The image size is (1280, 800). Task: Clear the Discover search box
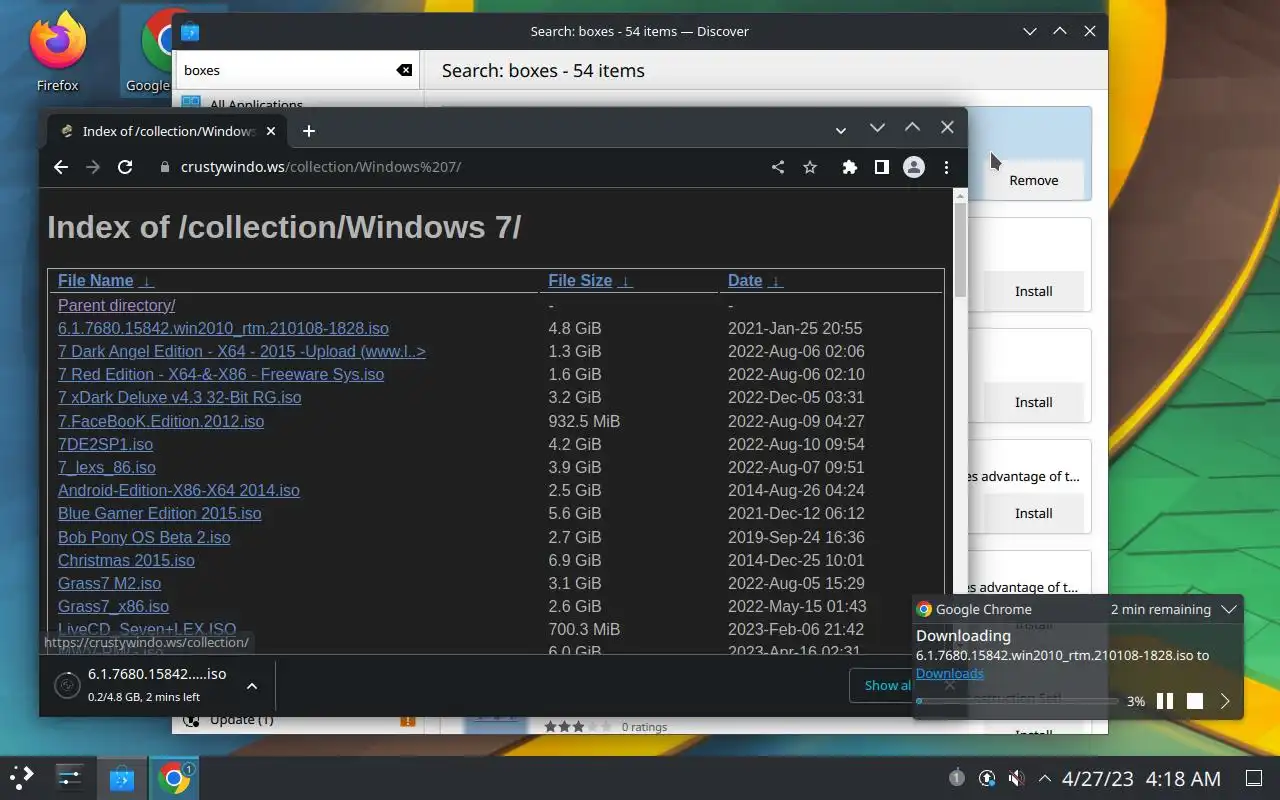coord(404,70)
